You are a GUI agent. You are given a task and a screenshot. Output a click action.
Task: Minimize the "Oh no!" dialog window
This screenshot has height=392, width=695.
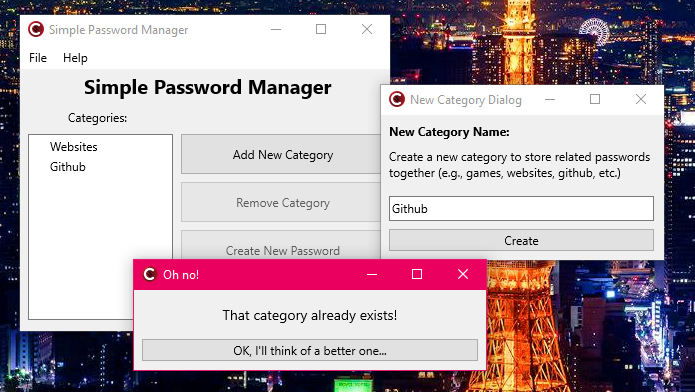pyautogui.click(x=372, y=274)
